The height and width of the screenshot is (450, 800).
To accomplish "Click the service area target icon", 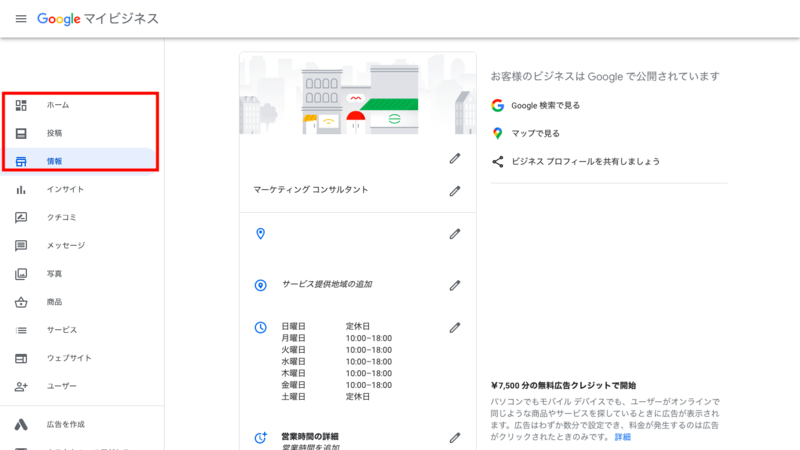I will pos(260,285).
